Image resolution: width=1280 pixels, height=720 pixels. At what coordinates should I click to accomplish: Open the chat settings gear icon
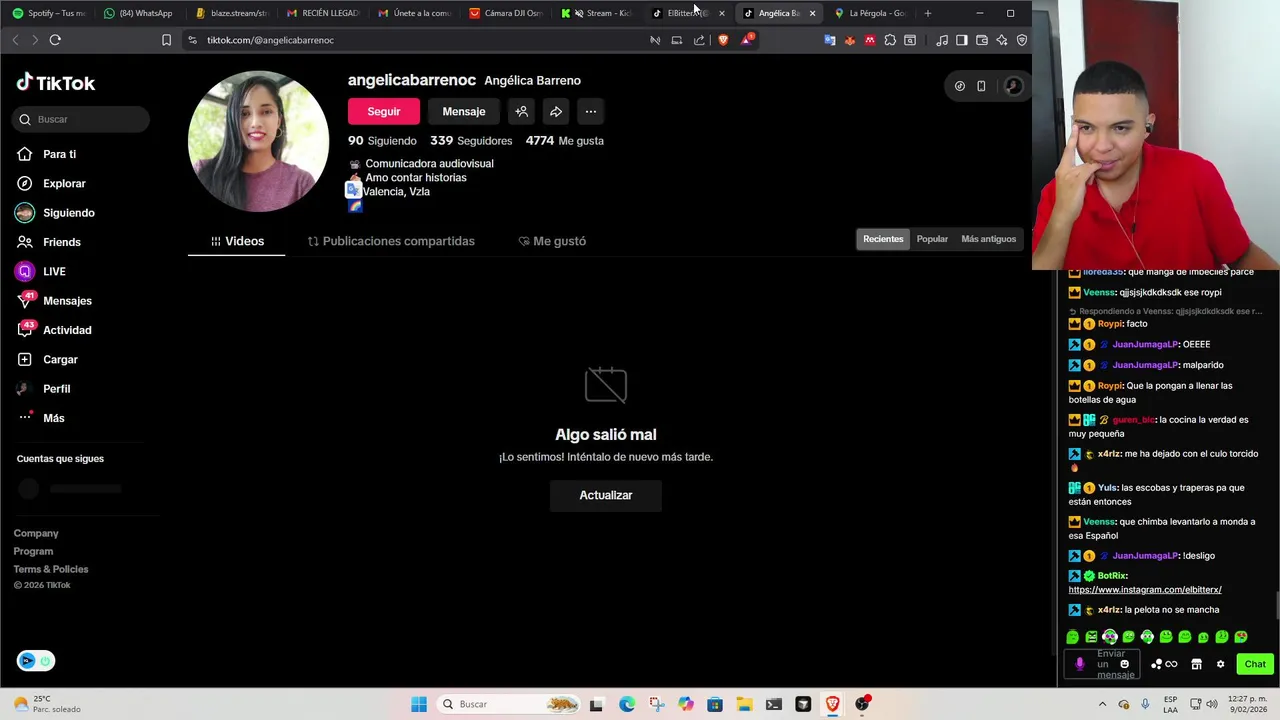point(1220,664)
